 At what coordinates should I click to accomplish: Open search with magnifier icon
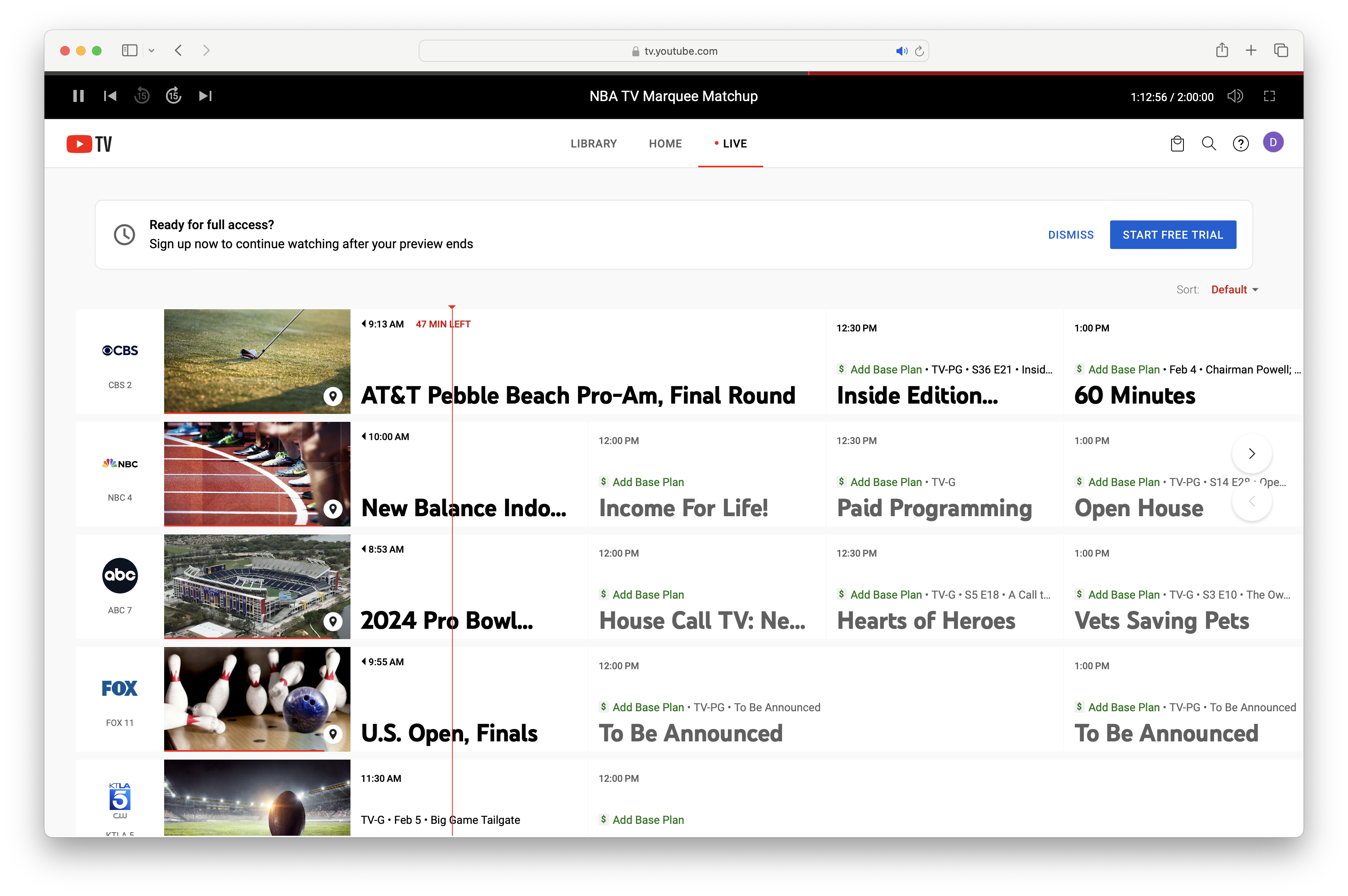tap(1208, 144)
